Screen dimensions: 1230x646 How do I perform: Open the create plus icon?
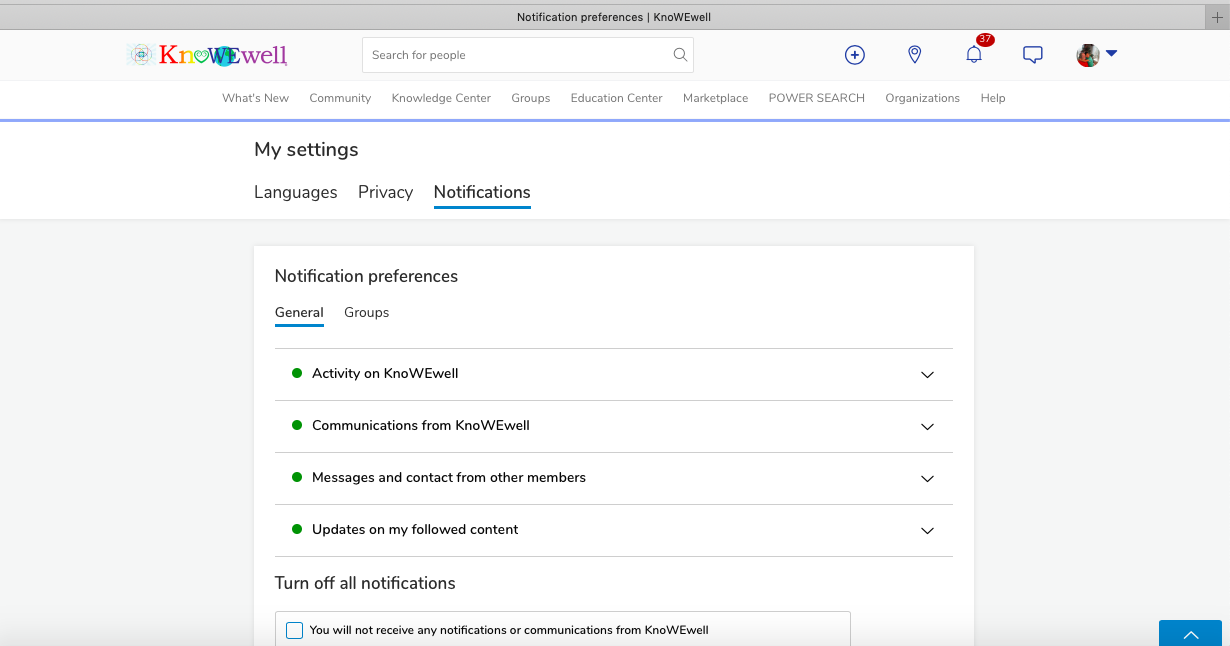point(855,55)
